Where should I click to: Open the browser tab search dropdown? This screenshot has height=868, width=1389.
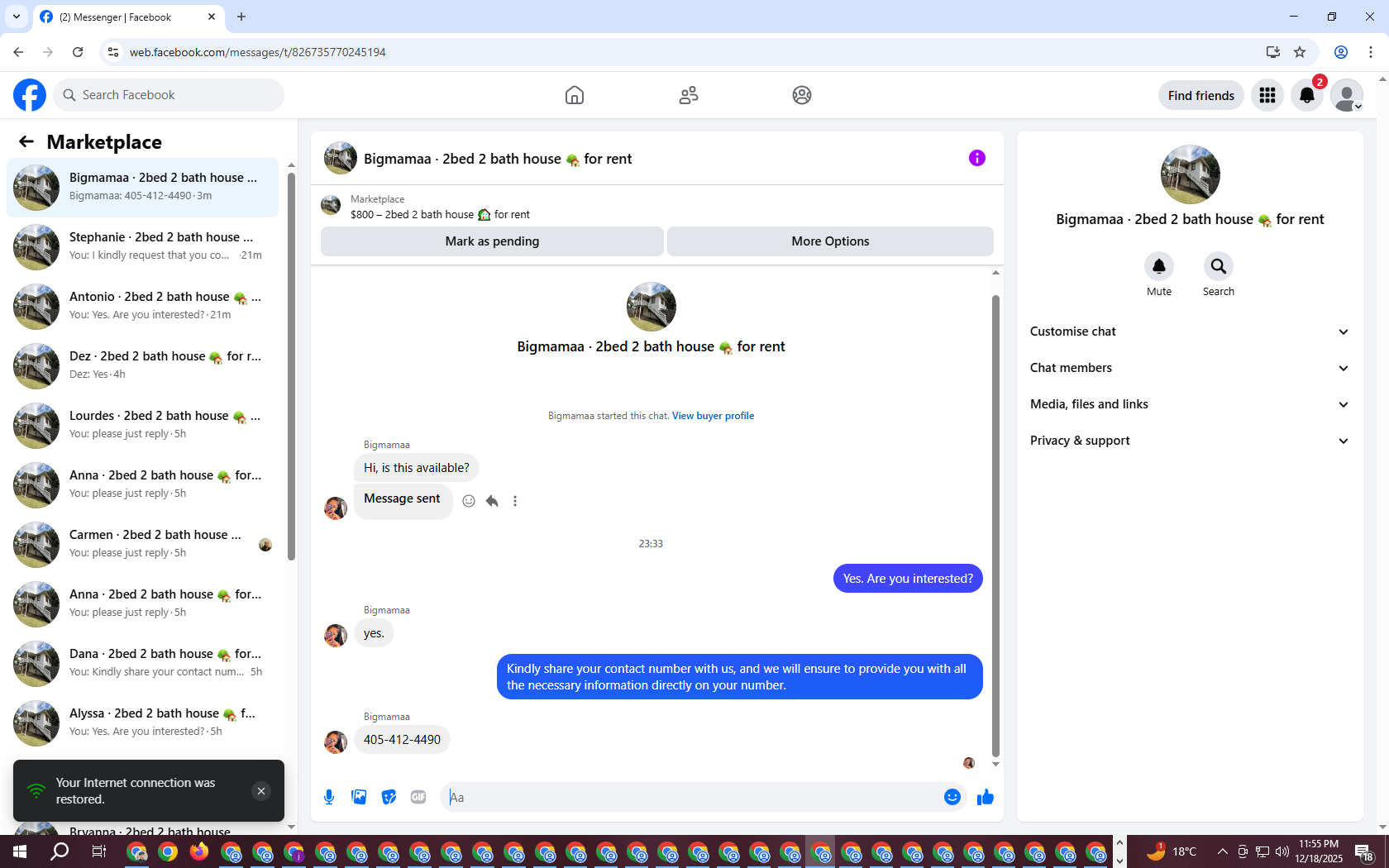(x=16, y=17)
